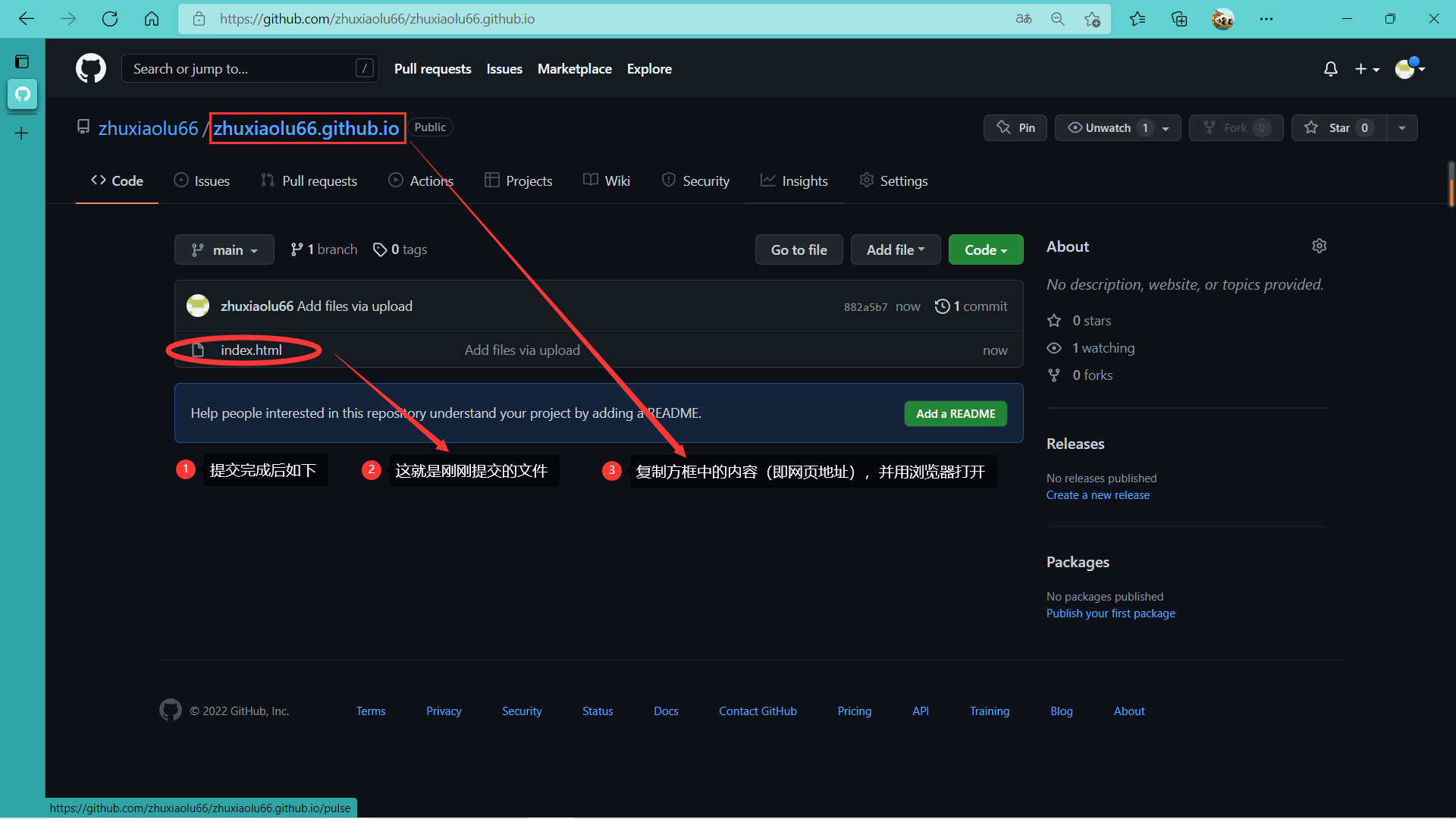Click the zoom magnifier icon in address bar

click(1058, 19)
